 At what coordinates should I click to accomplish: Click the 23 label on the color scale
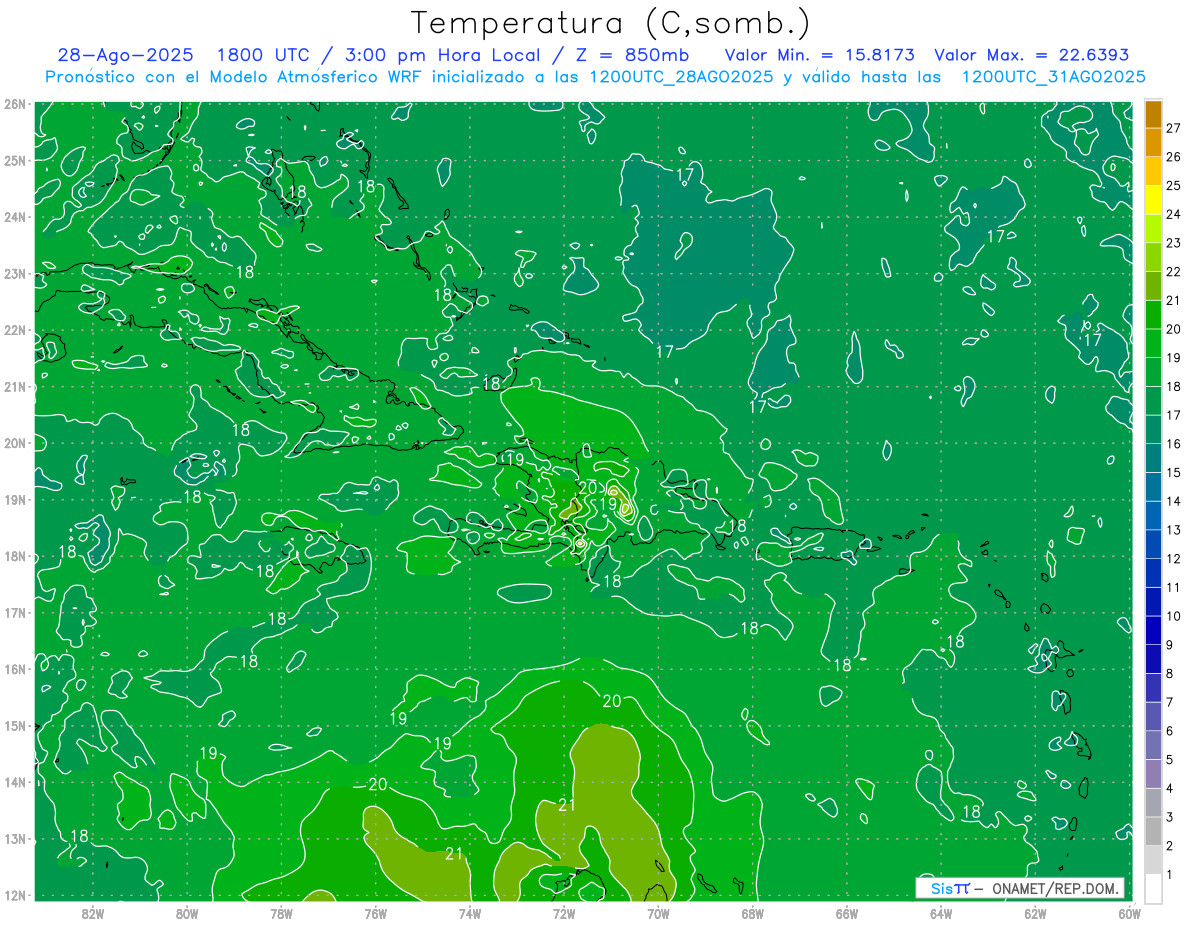pyautogui.click(x=1174, y=243)
